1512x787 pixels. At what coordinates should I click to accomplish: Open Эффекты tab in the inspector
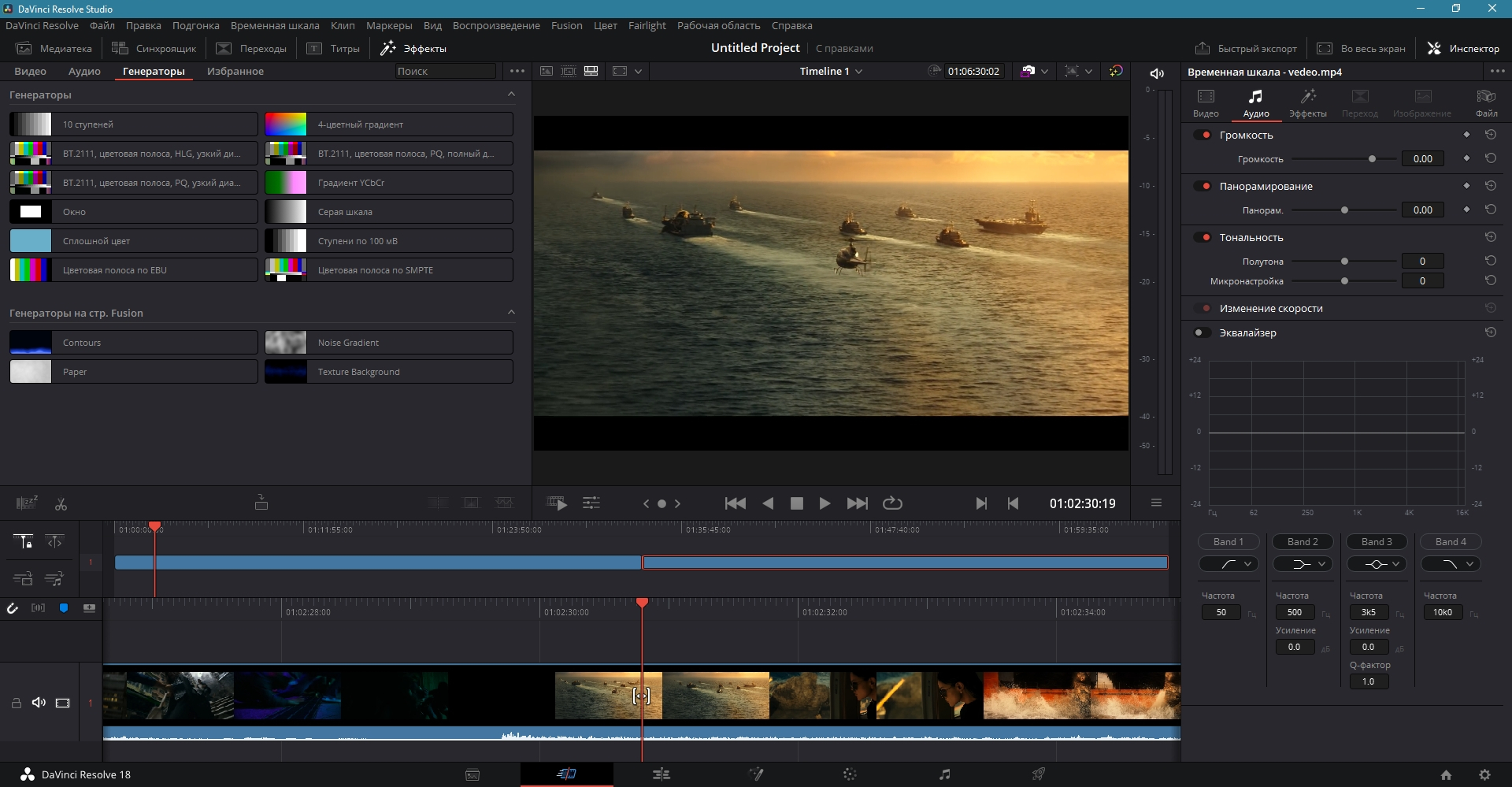click(1307, 102)
